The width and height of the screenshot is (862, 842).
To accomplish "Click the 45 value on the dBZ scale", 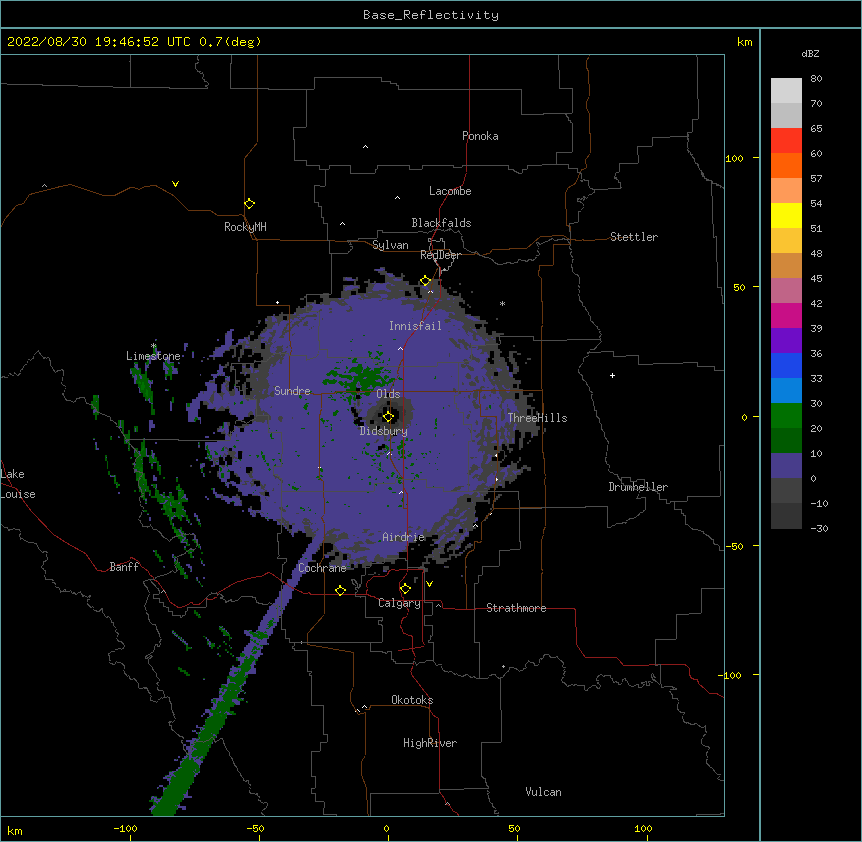I will coord(816,278).
